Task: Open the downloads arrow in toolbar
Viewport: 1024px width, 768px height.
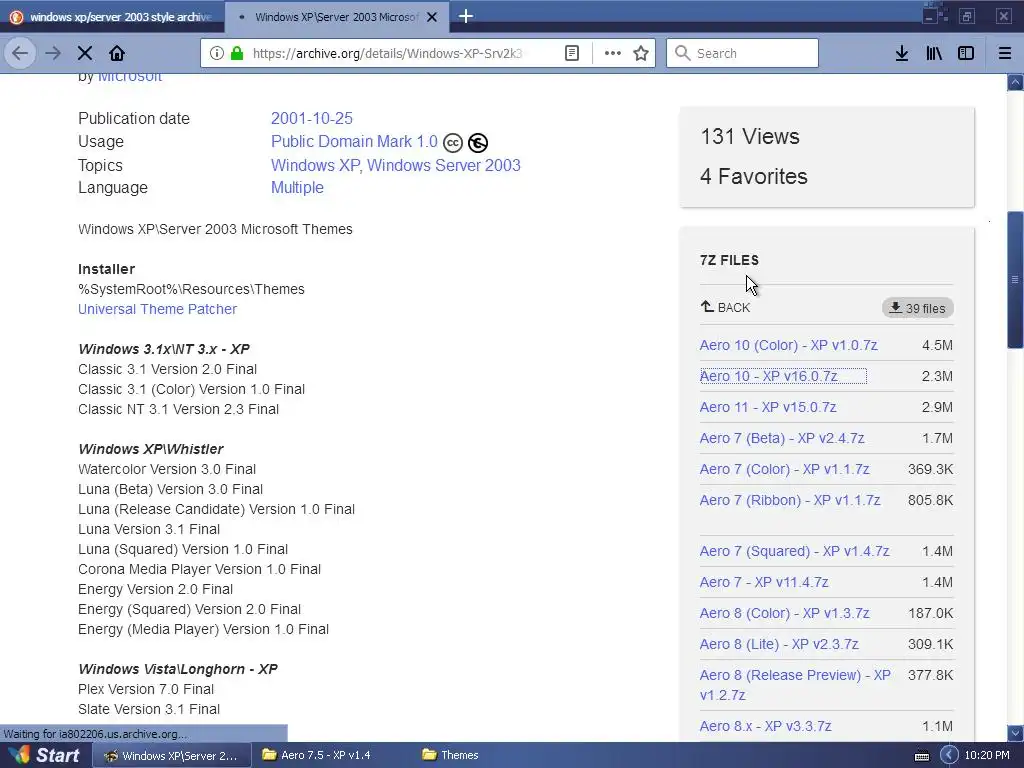Action: click(x=902, y=54)
